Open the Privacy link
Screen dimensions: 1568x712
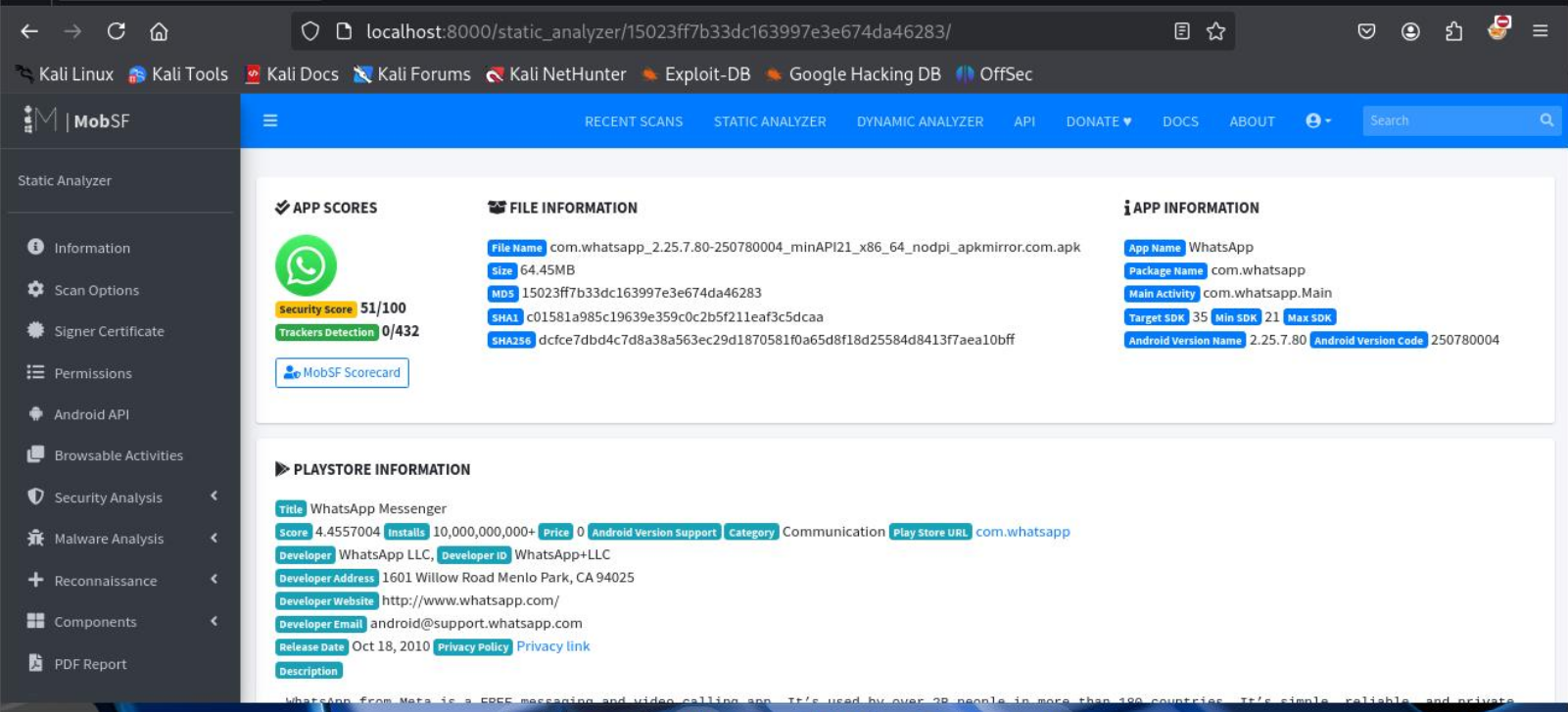click(x=553, y=646)
